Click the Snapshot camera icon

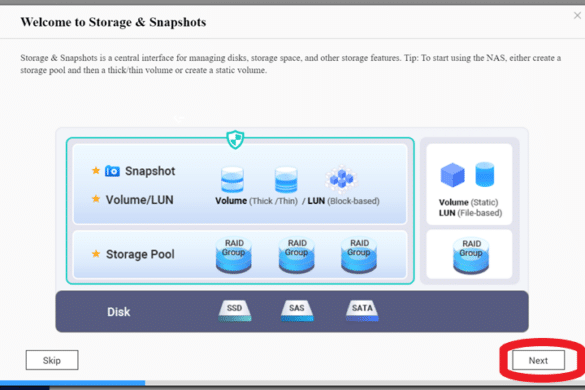tap(112, 171)
